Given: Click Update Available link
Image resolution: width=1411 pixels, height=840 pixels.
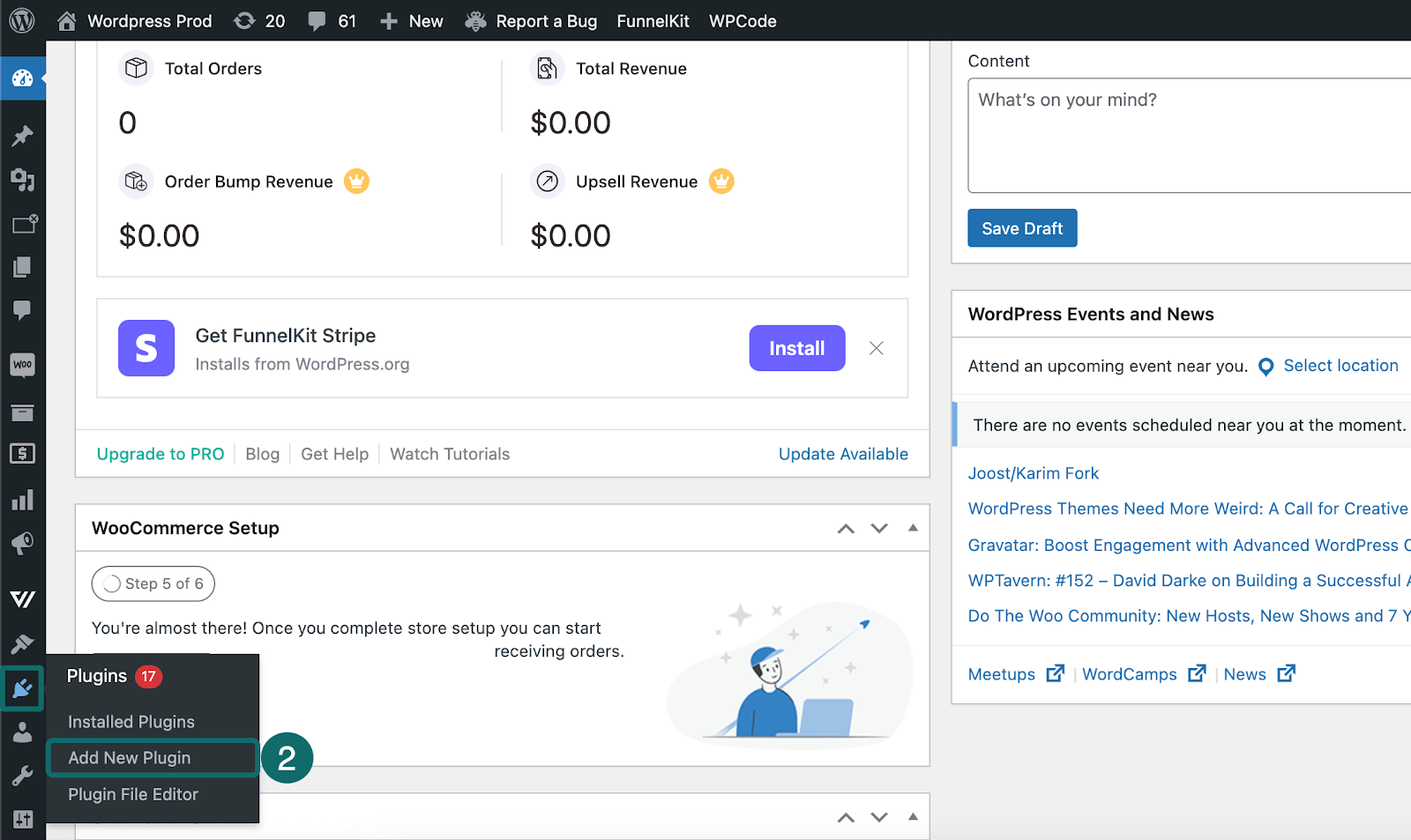Looking at the screenshot, I should 843,454.
